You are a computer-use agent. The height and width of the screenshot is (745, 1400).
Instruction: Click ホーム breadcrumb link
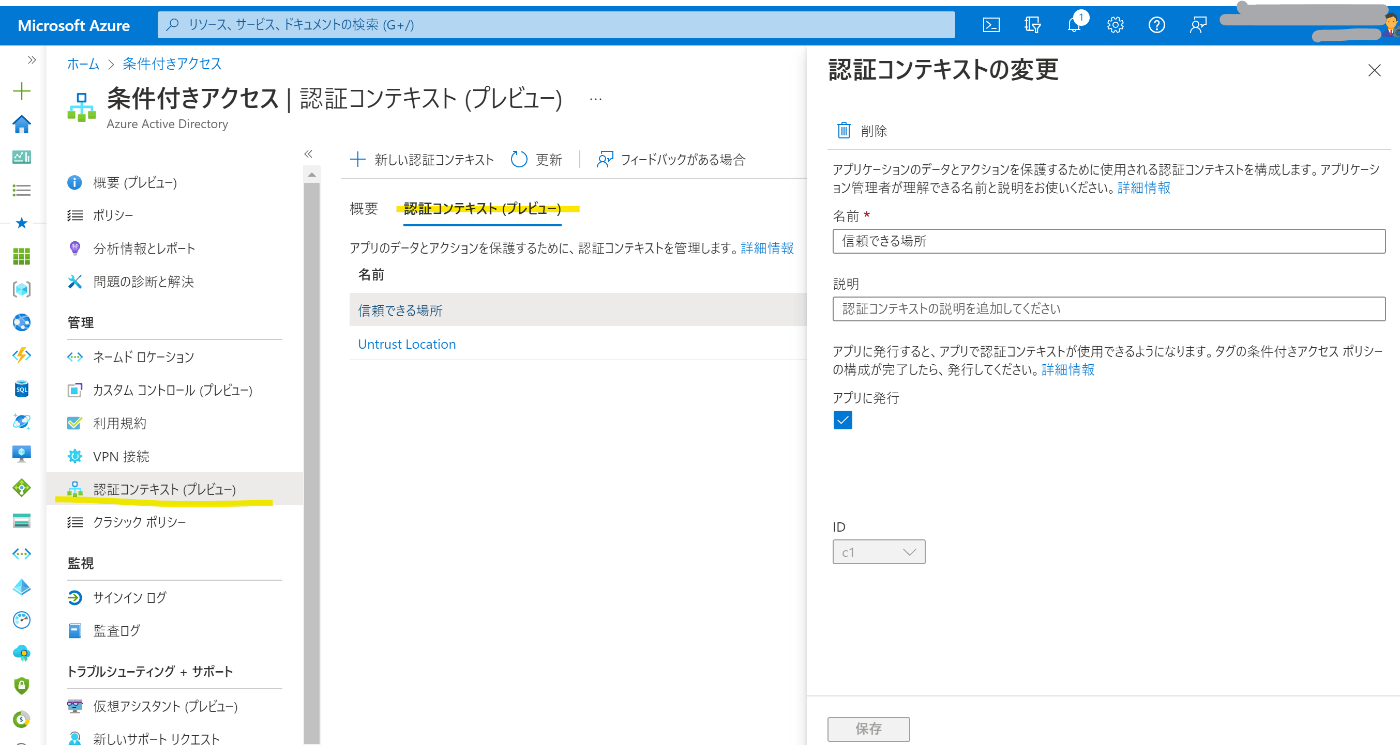(83, 63)
